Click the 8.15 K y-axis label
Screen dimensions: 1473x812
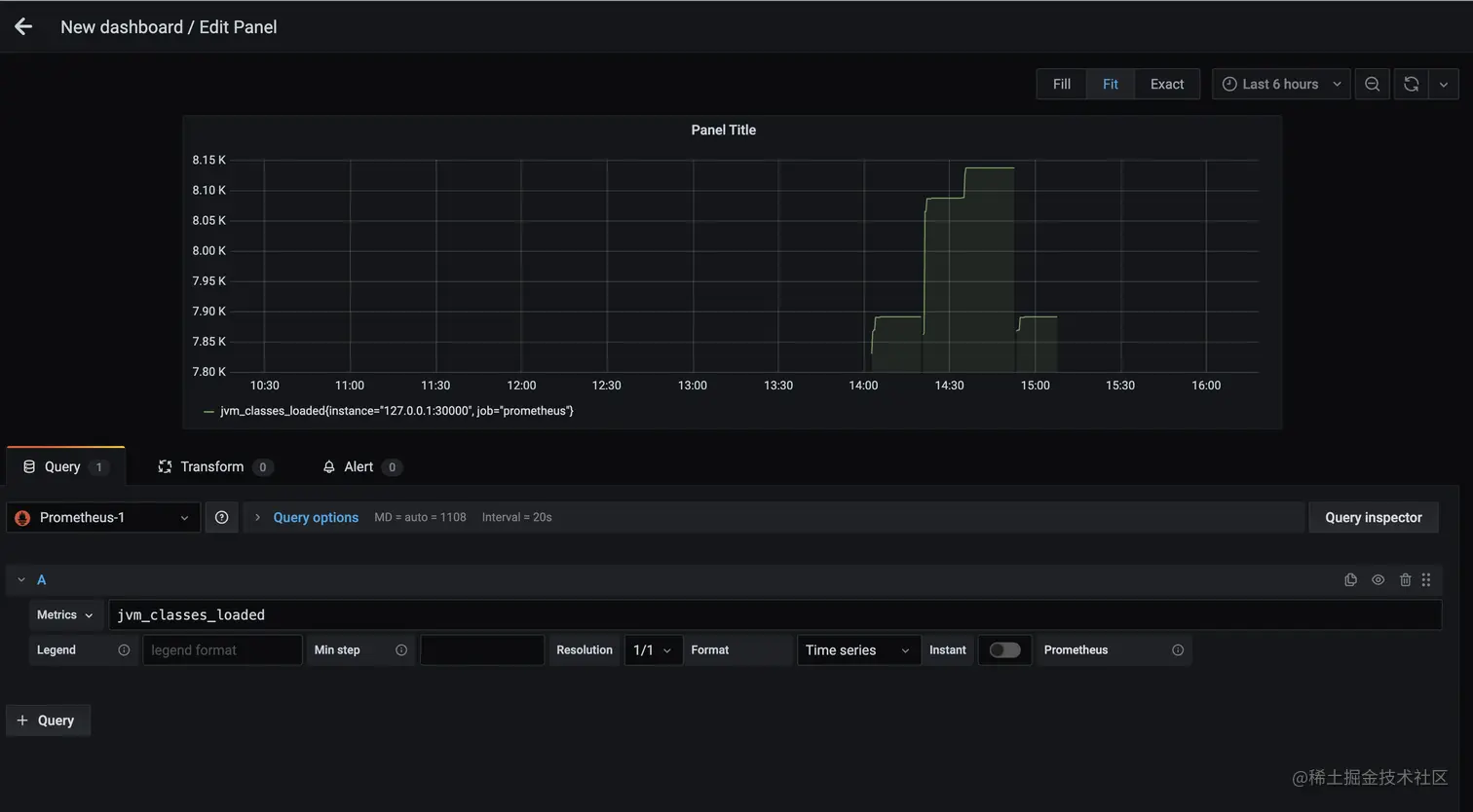click(x=208, y=160)
